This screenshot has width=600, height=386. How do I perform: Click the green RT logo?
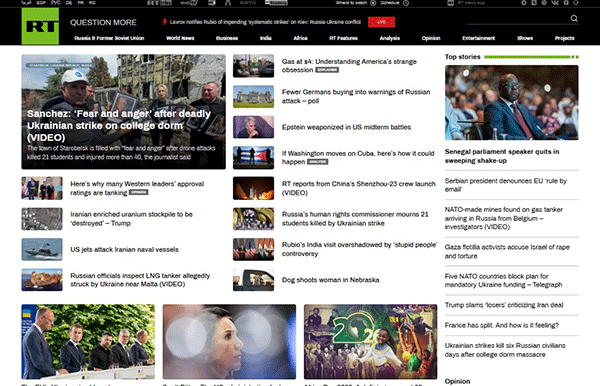[40, 26]
